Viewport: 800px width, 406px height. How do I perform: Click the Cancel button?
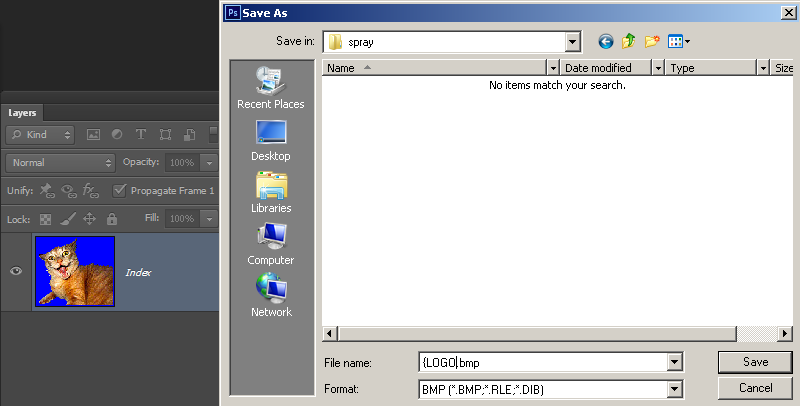tap(755, 388)
